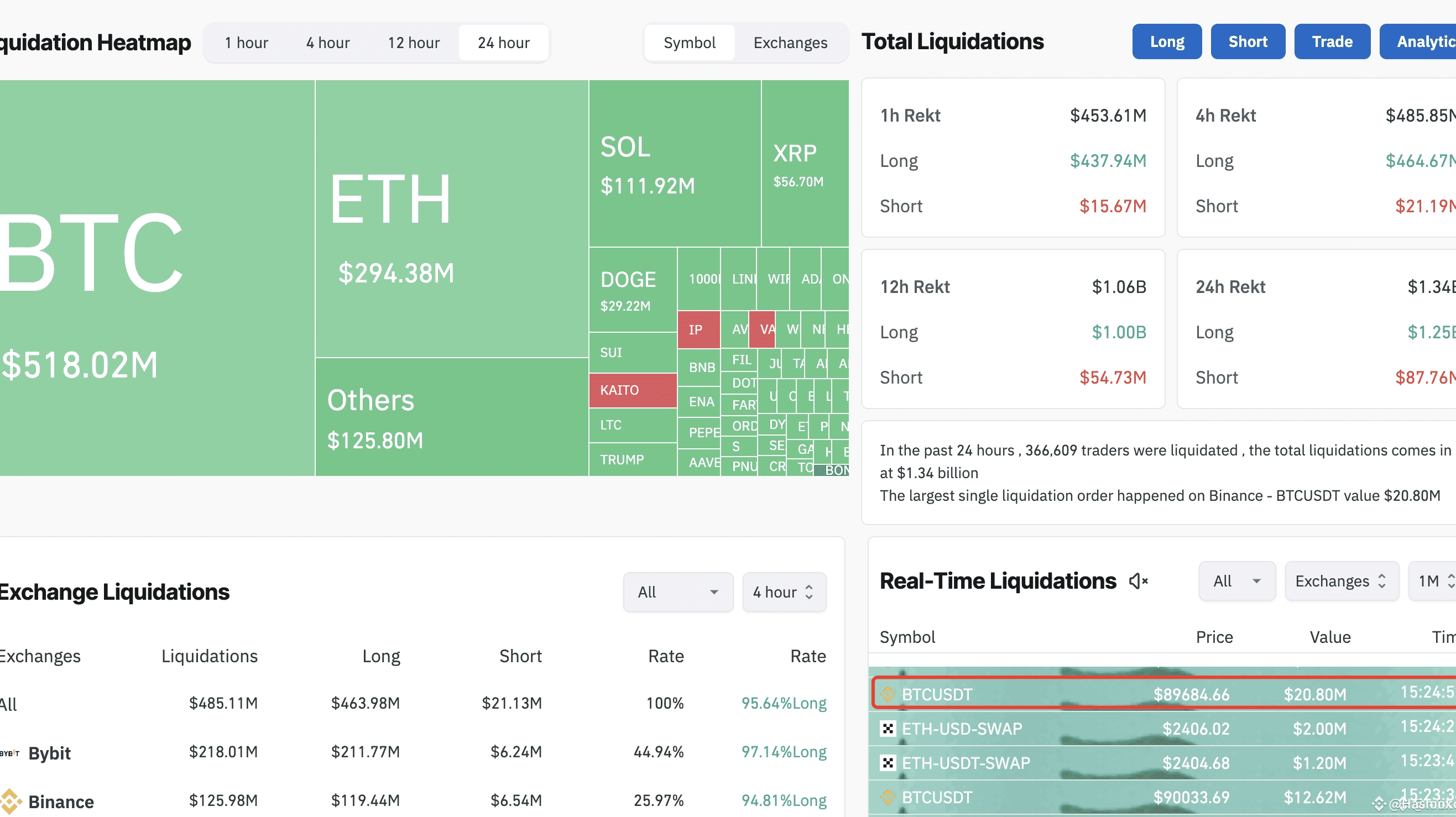Click Binance icon beside BTCUSDT $12.62M row
Viewport: 1456px width, 817px height.
(x=888, y=797)
